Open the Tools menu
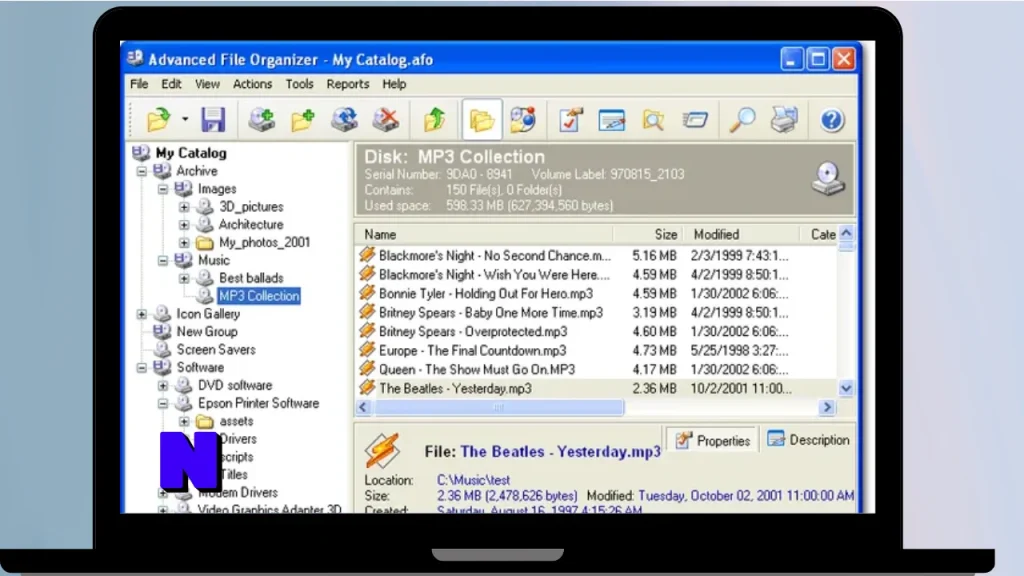1024x576 pixels. tap(299, 84)
